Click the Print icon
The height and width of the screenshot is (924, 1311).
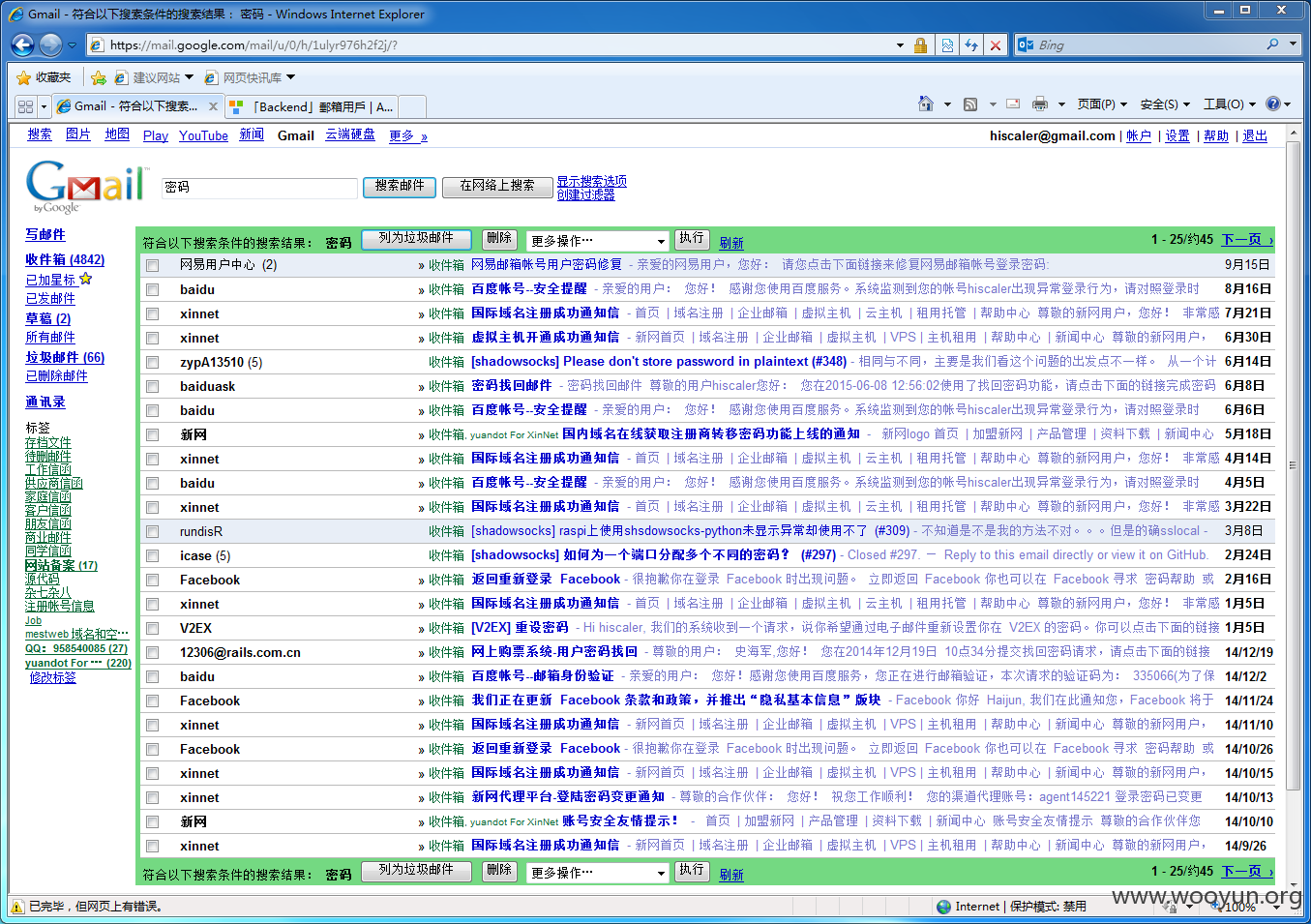pyautogui.click(x=1040, y=104)
